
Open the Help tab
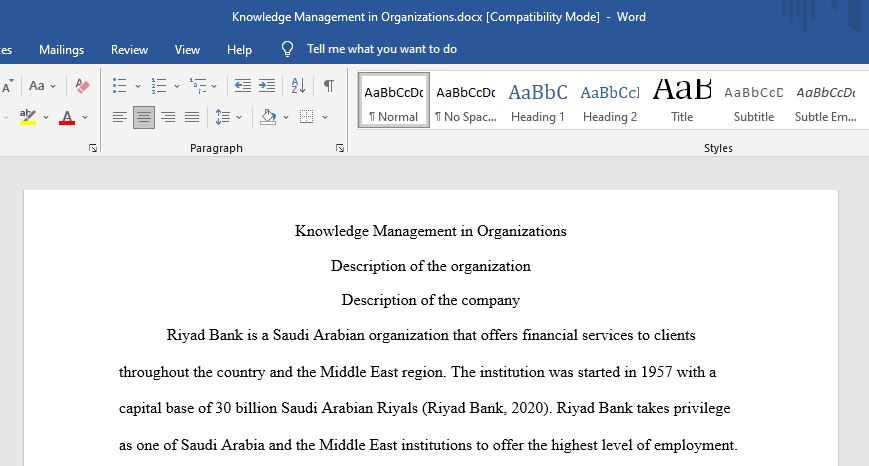point(239,49)
